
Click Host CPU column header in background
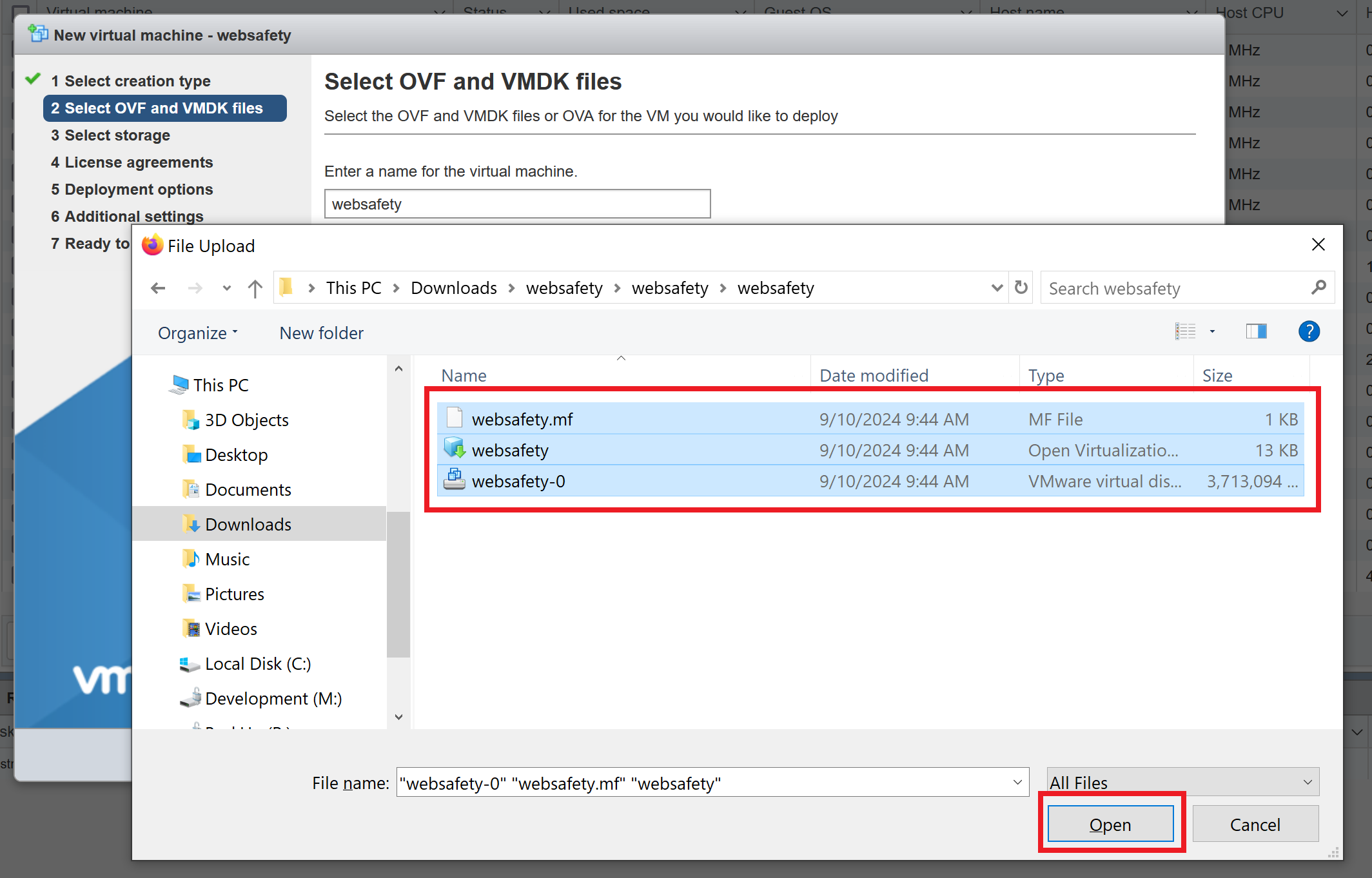pos(1249,12)
